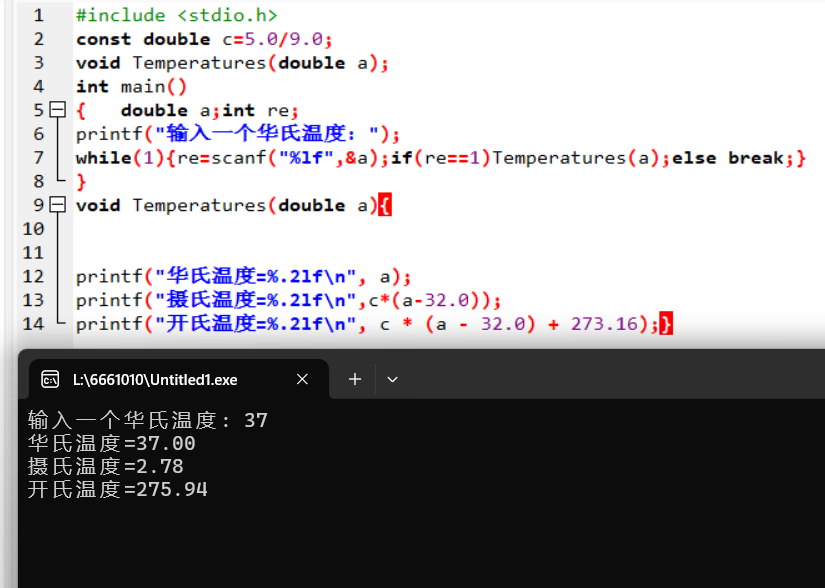825x588 pixels.
Task: Click line number 14 in the gutter
Action: [33, 323]
